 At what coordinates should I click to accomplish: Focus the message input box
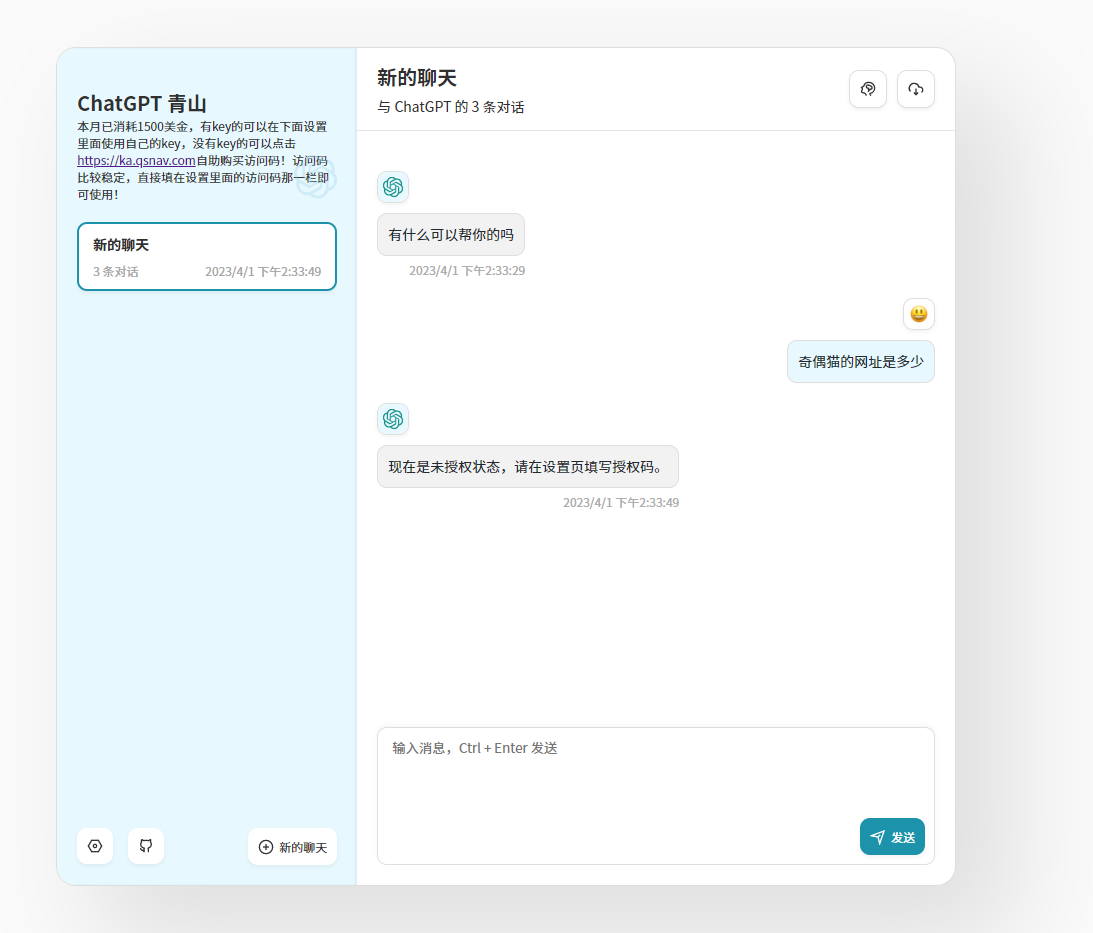click(x=655, y=796)
